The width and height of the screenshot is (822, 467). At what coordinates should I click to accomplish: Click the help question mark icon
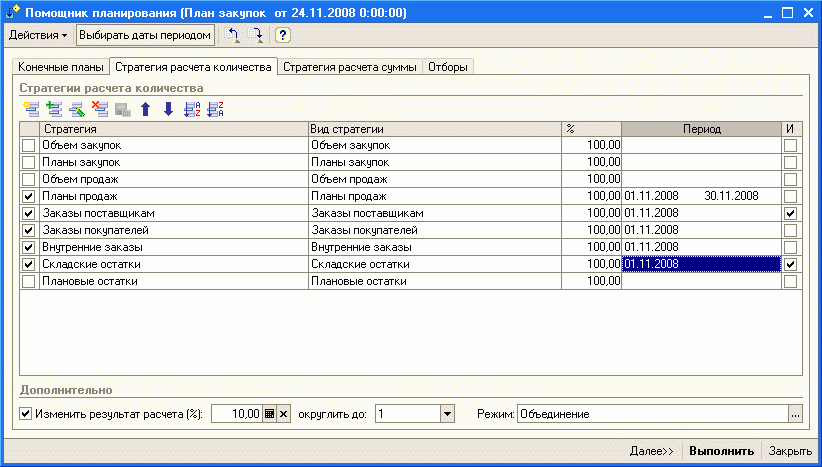(283, 35)
